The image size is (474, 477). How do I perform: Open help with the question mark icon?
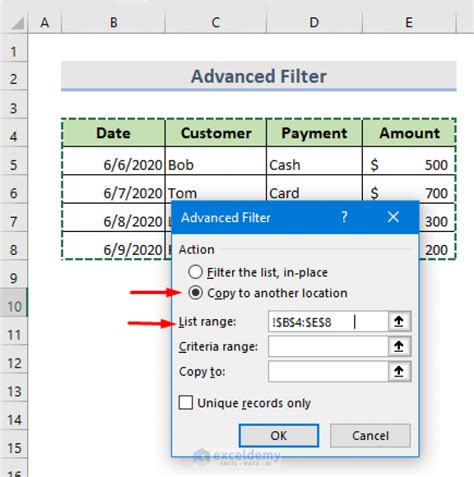point(344,217)
